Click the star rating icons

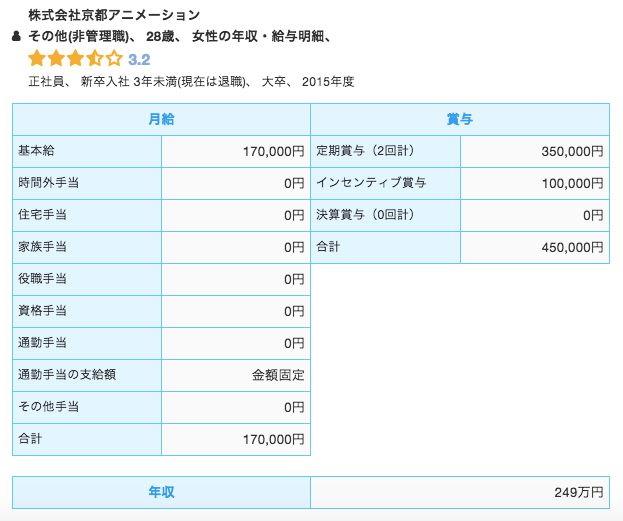click(x=76, y=59)
